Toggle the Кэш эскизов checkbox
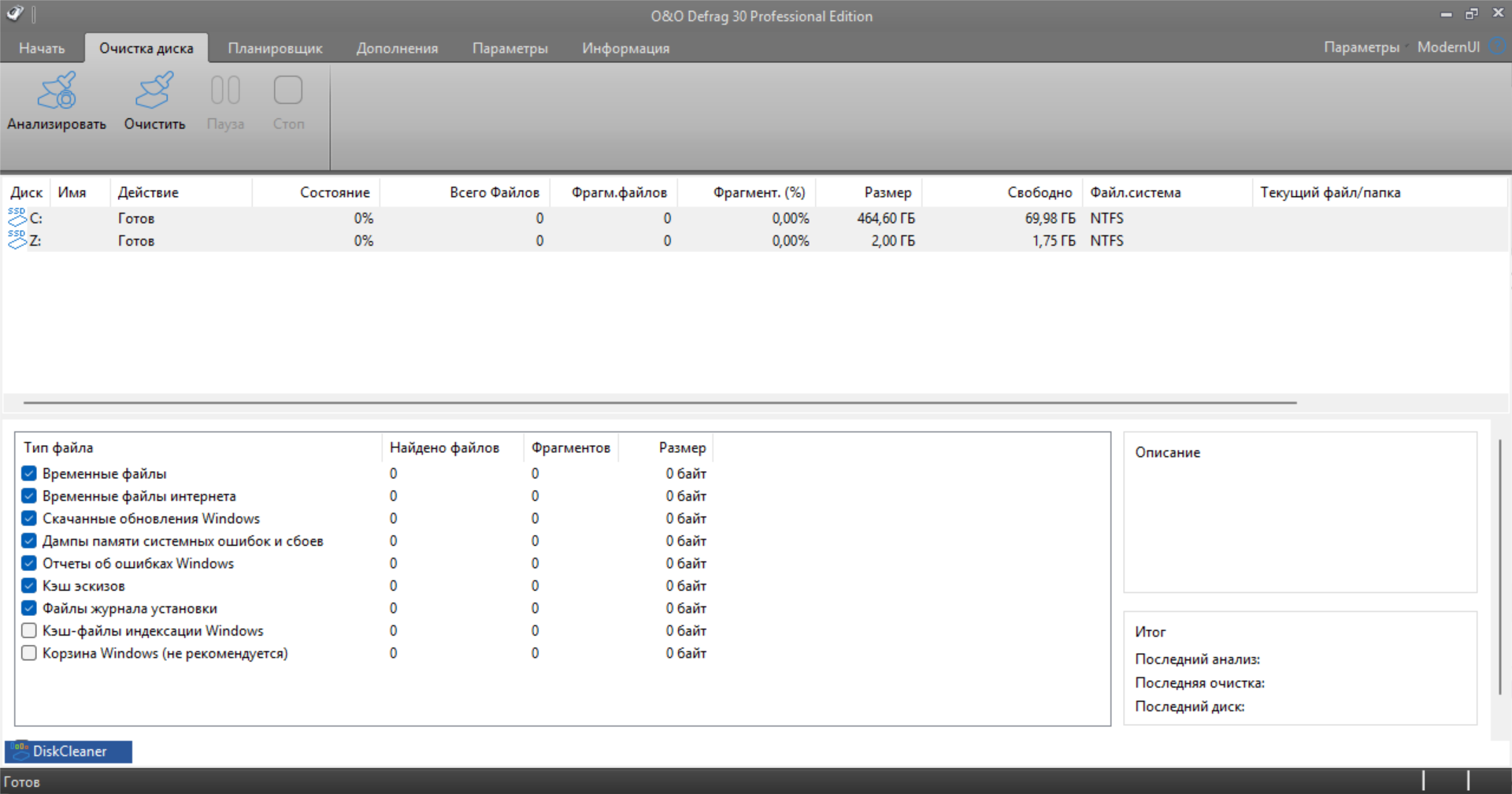The image size is (1512, 794). 29,585
